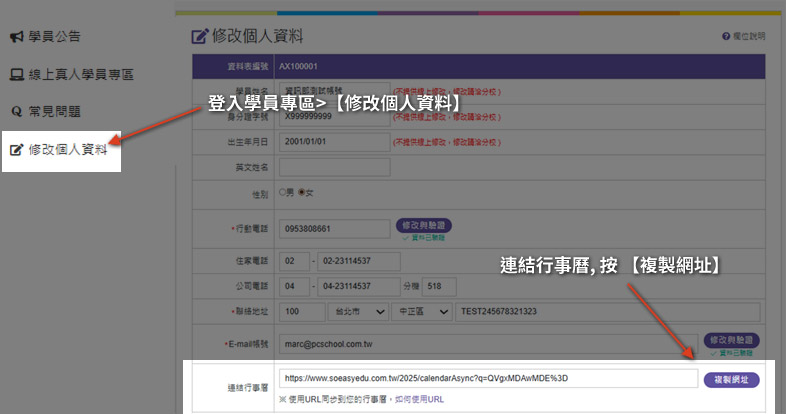Viewport: 786px width, 414px height.
Task: Click the E-mail address input field
Action: click(486, 343)
